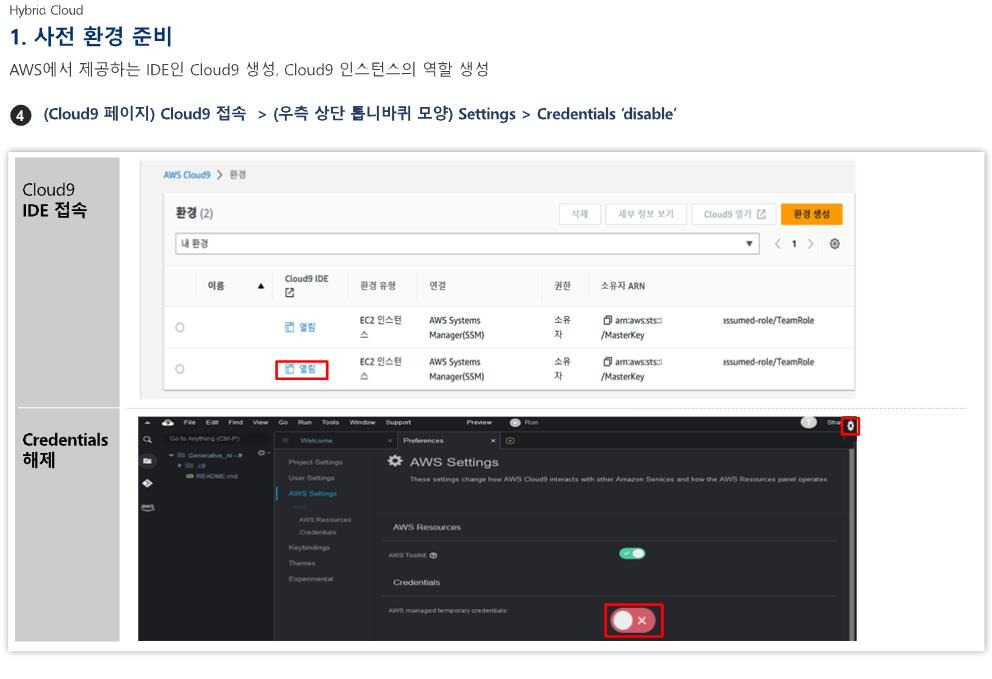Open the Find menu
Viewport: 992px width, 679px height.
[x=235, y=422]
